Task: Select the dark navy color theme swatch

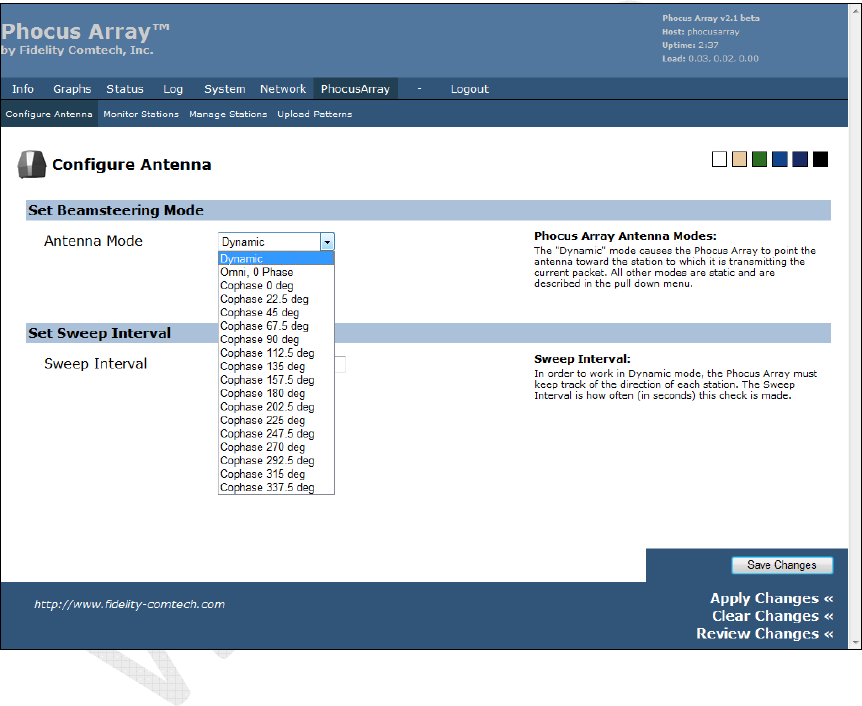Action: pyautogui.click(x=800, y=159)
